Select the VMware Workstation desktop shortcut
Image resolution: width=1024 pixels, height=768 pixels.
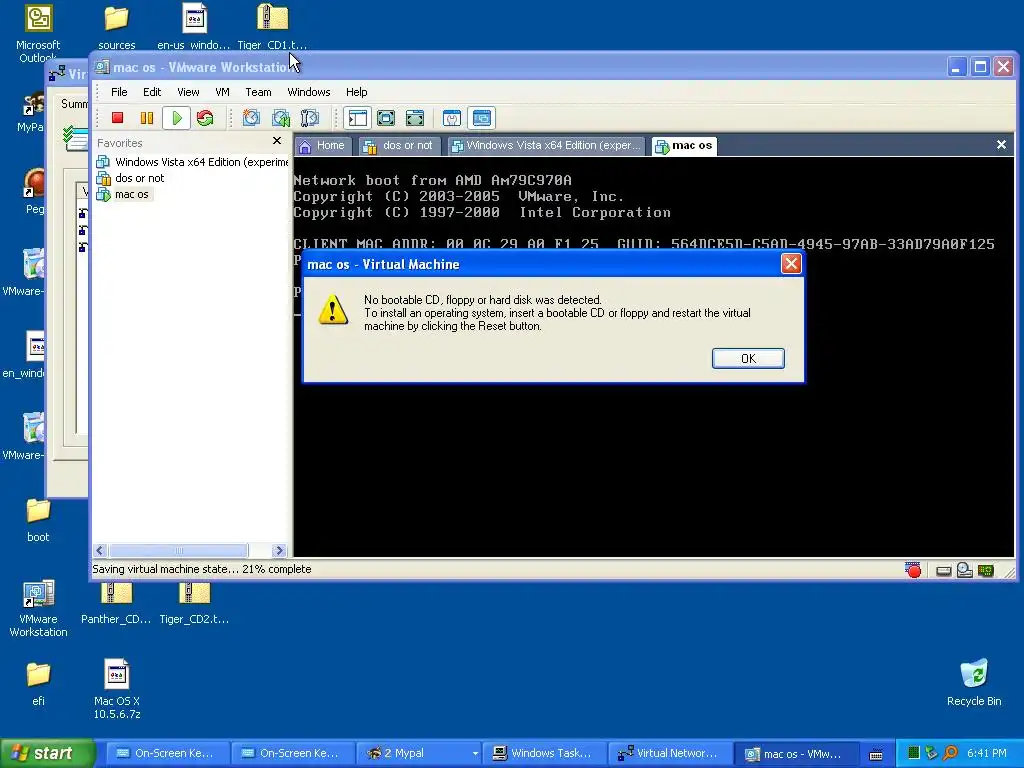[x=38, y=609]
